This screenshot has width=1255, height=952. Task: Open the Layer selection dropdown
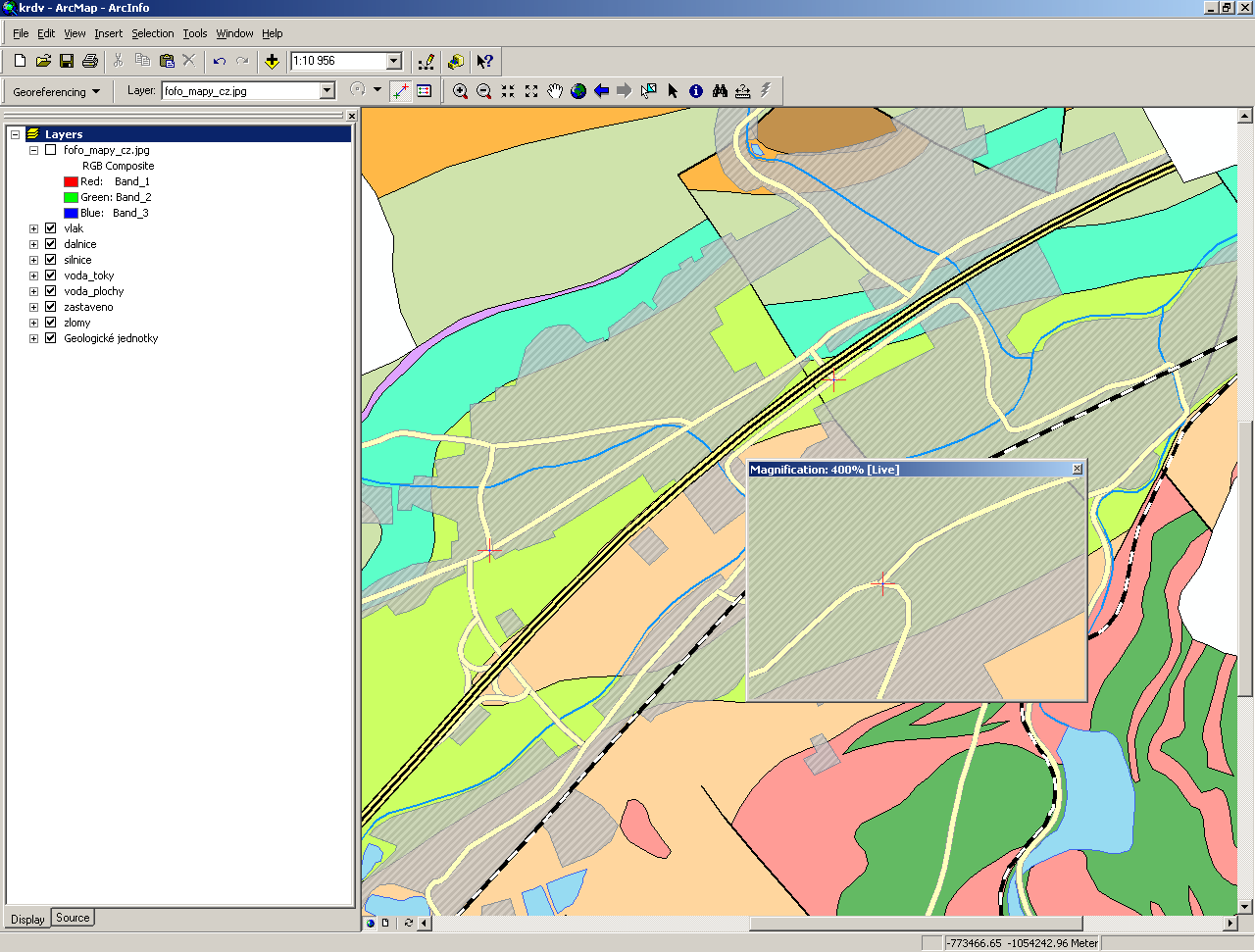tap(327, 91)
